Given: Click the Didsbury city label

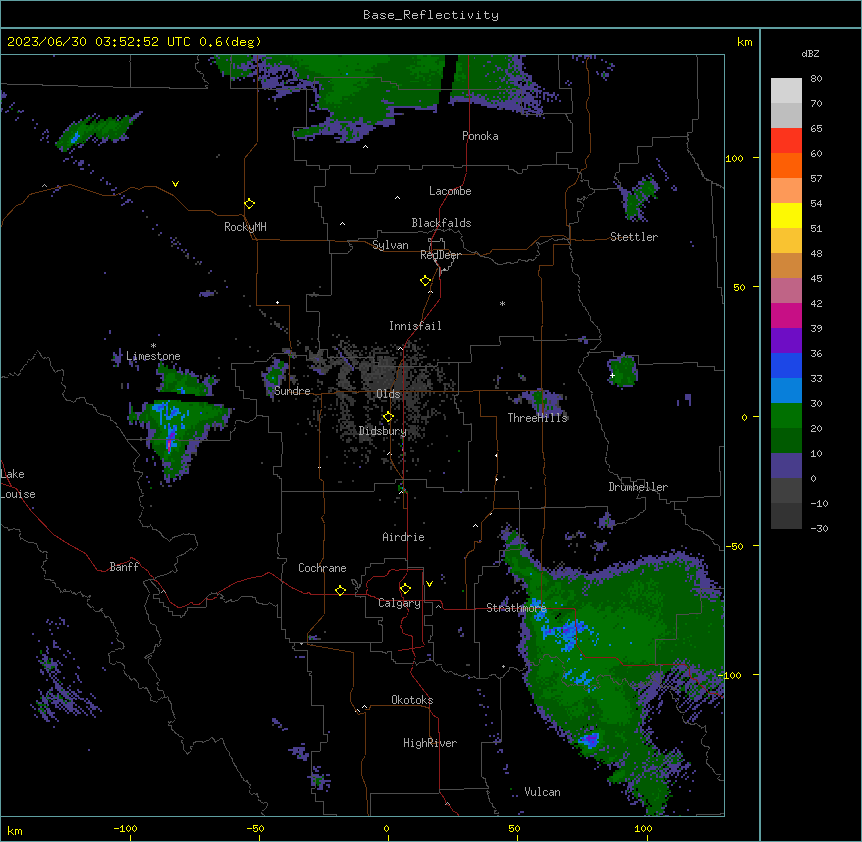Looking at the screenshot, I should pyautogui.click(x=383, y=431).
